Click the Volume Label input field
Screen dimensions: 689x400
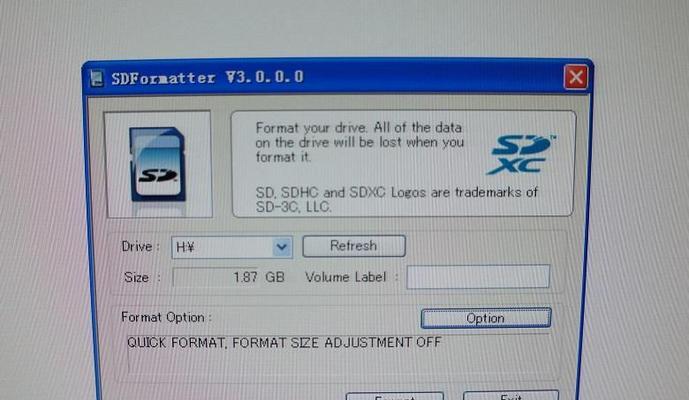[478, 277]
